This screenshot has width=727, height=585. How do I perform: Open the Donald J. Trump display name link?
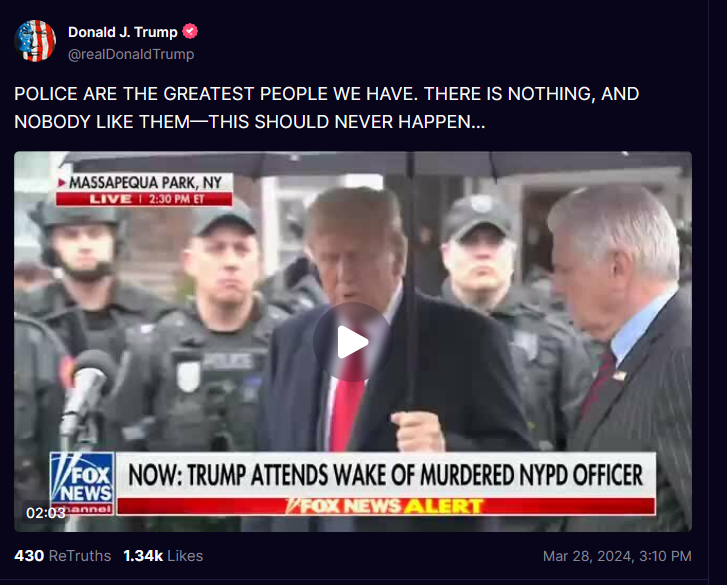[x=123, y=32]
